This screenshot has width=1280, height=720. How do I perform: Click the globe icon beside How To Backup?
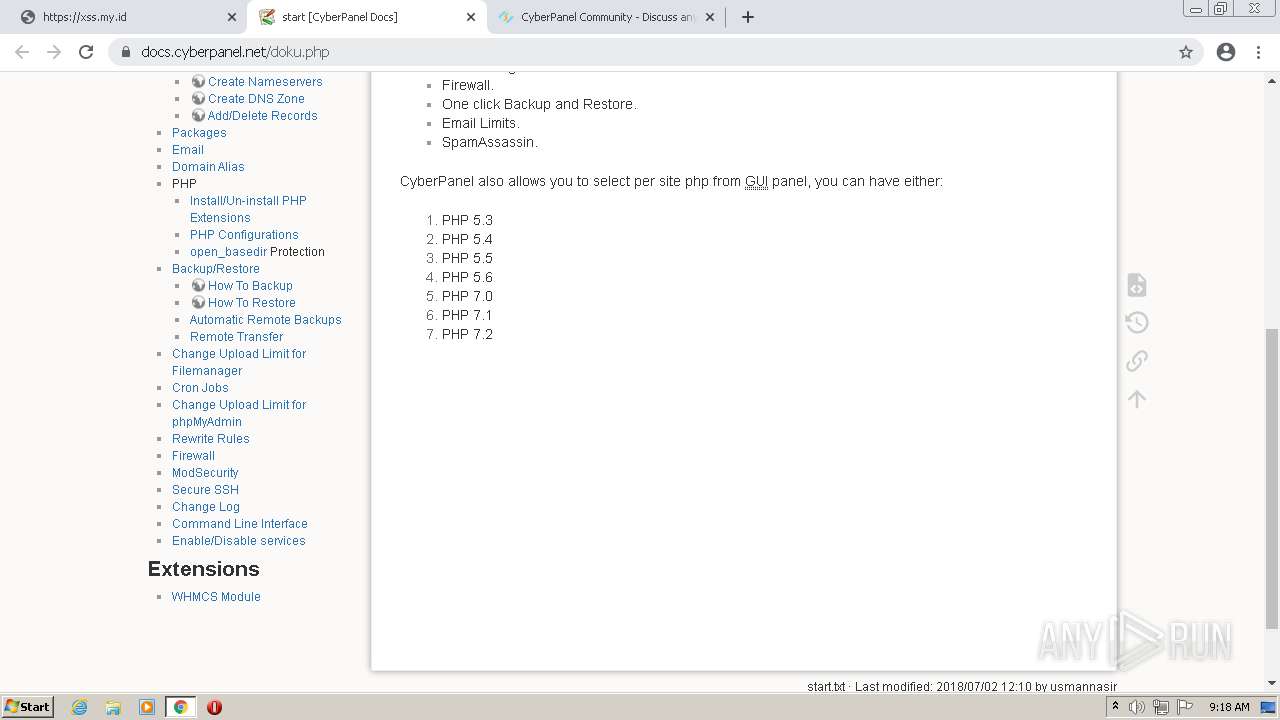198,285
